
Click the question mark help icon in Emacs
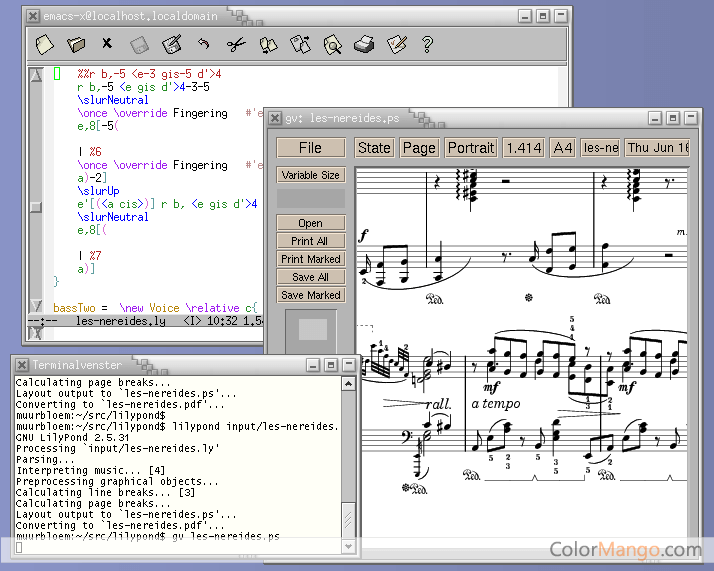pos(427,45)
